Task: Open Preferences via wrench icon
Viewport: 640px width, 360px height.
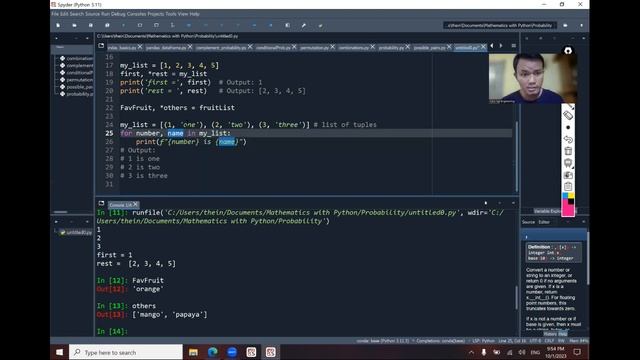Action: [304, 25]
